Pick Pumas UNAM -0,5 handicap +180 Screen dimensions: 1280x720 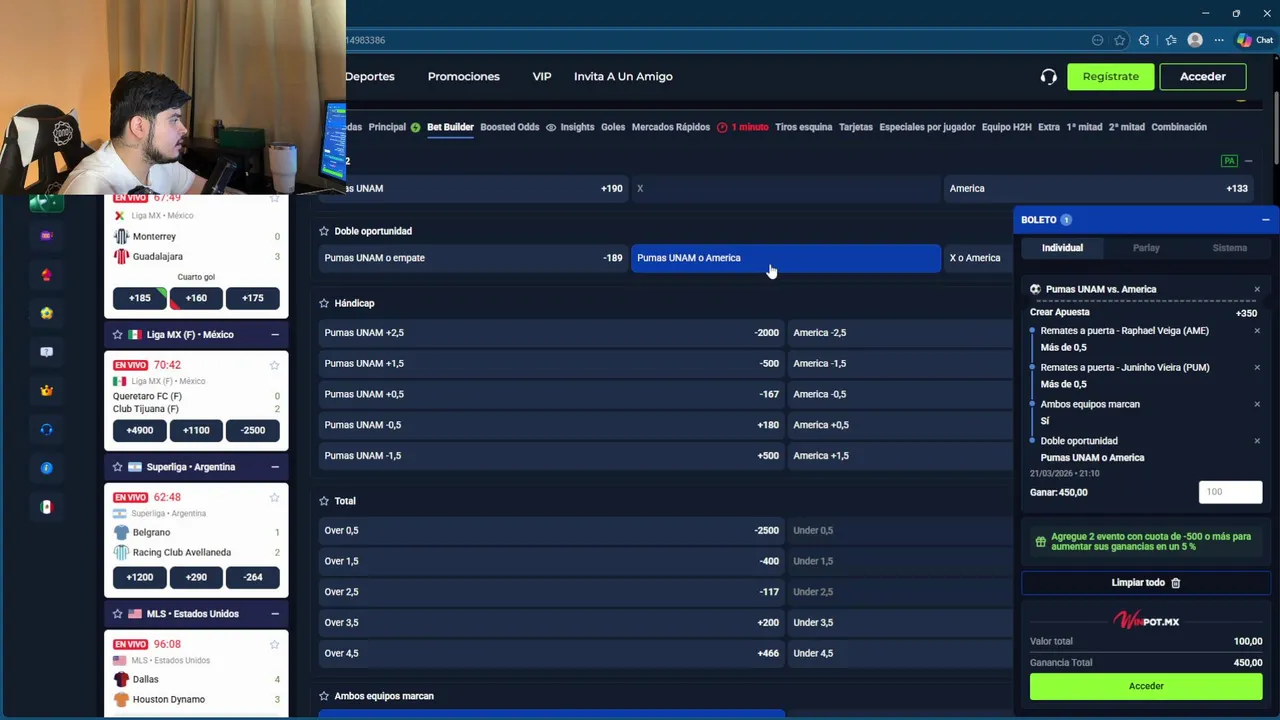click(x=551, y=425)
